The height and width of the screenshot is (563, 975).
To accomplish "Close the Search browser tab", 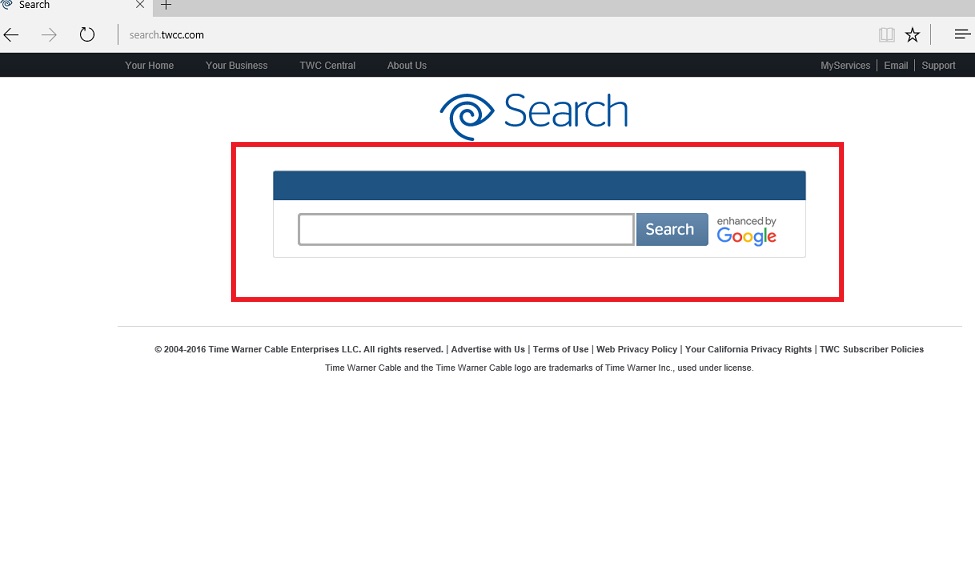I will click(x=140, y=5).
